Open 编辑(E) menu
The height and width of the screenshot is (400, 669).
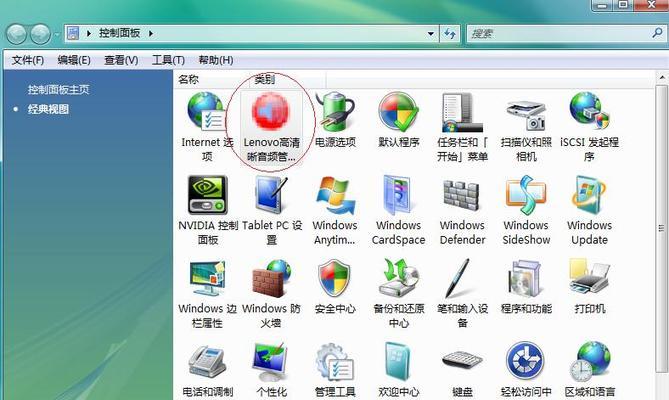click(x=74, y=60)
